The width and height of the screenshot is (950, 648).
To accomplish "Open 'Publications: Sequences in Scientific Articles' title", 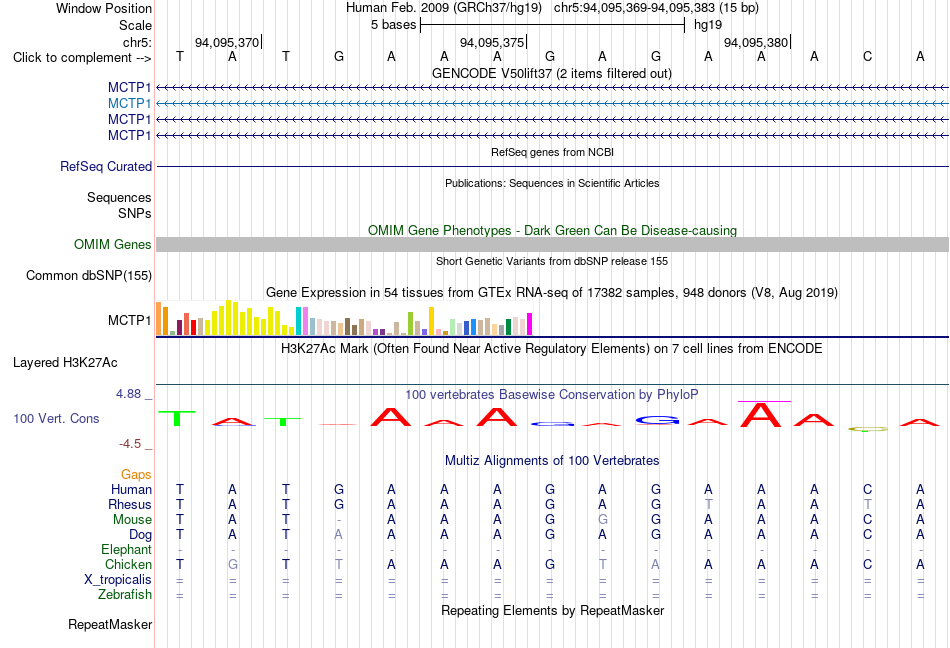I will pos(552,183).
